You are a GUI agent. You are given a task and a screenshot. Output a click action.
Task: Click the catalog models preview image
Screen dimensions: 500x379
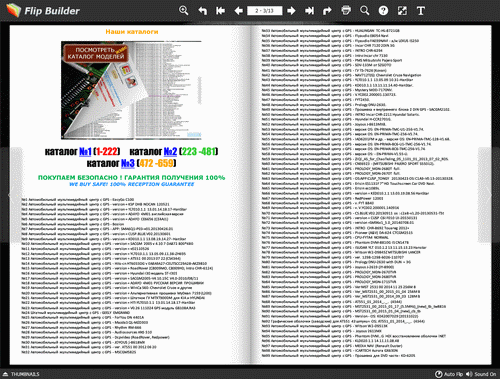(x=131, y=90)
